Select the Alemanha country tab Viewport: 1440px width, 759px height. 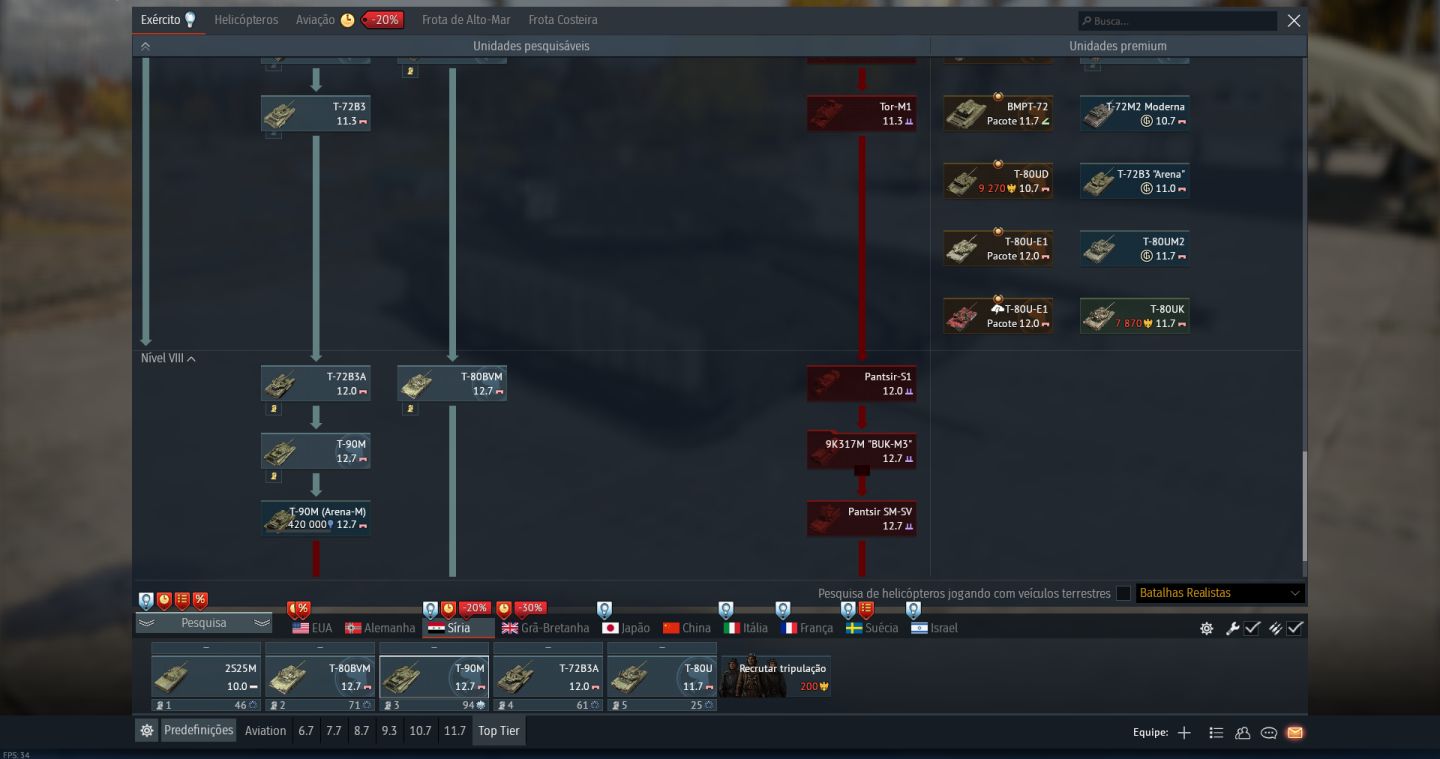(380, 628)
